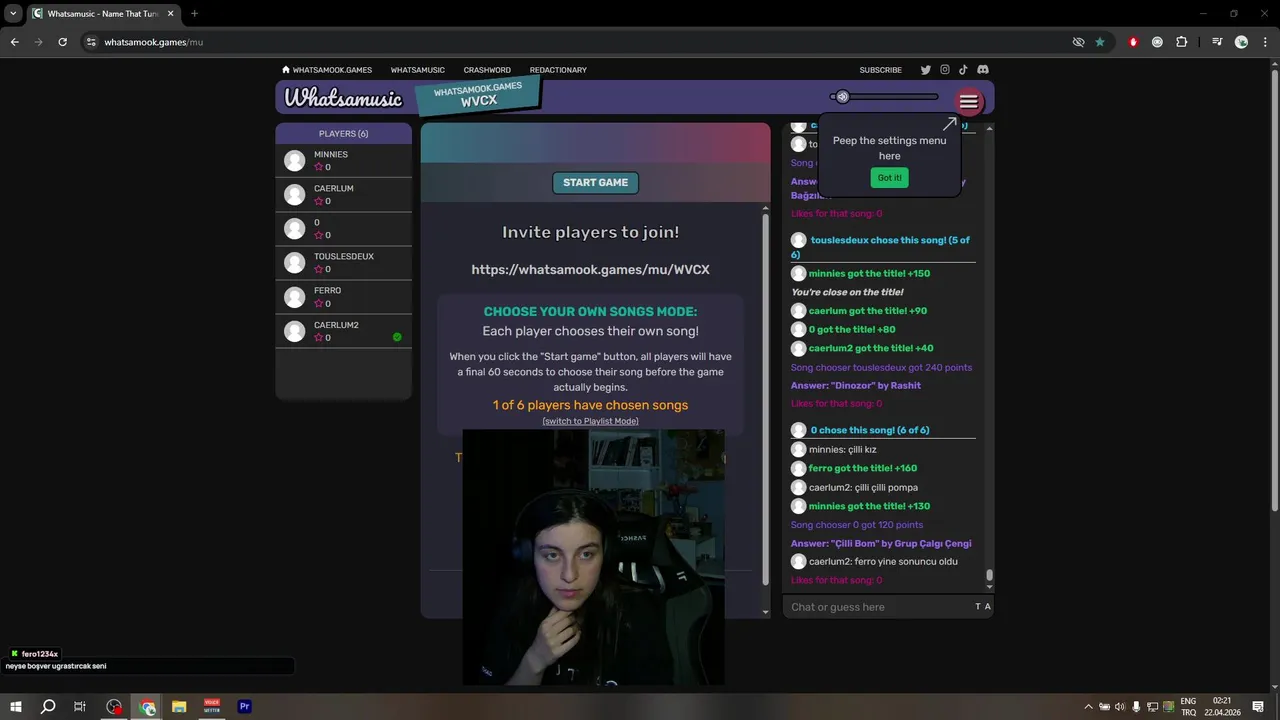Screen dimensions: 1280x720
Task: Click the ENG TRQ language indicator
Action: tap(1188, 707)
